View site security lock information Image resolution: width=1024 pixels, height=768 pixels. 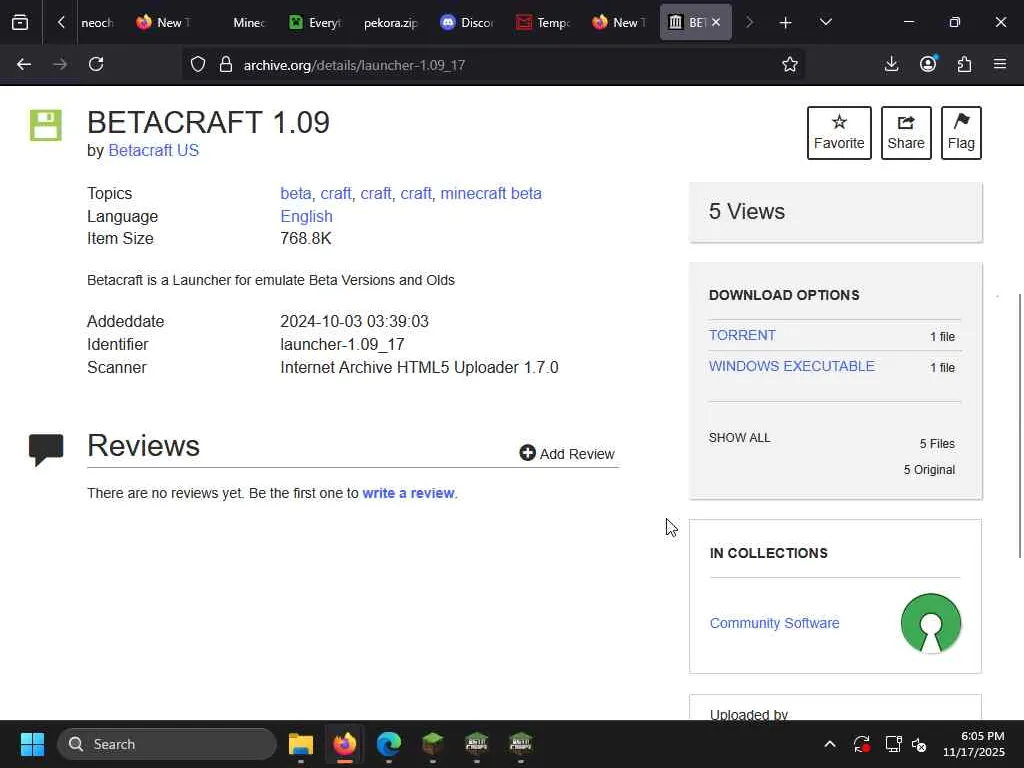pyautogui.click(x=226, y=64)
